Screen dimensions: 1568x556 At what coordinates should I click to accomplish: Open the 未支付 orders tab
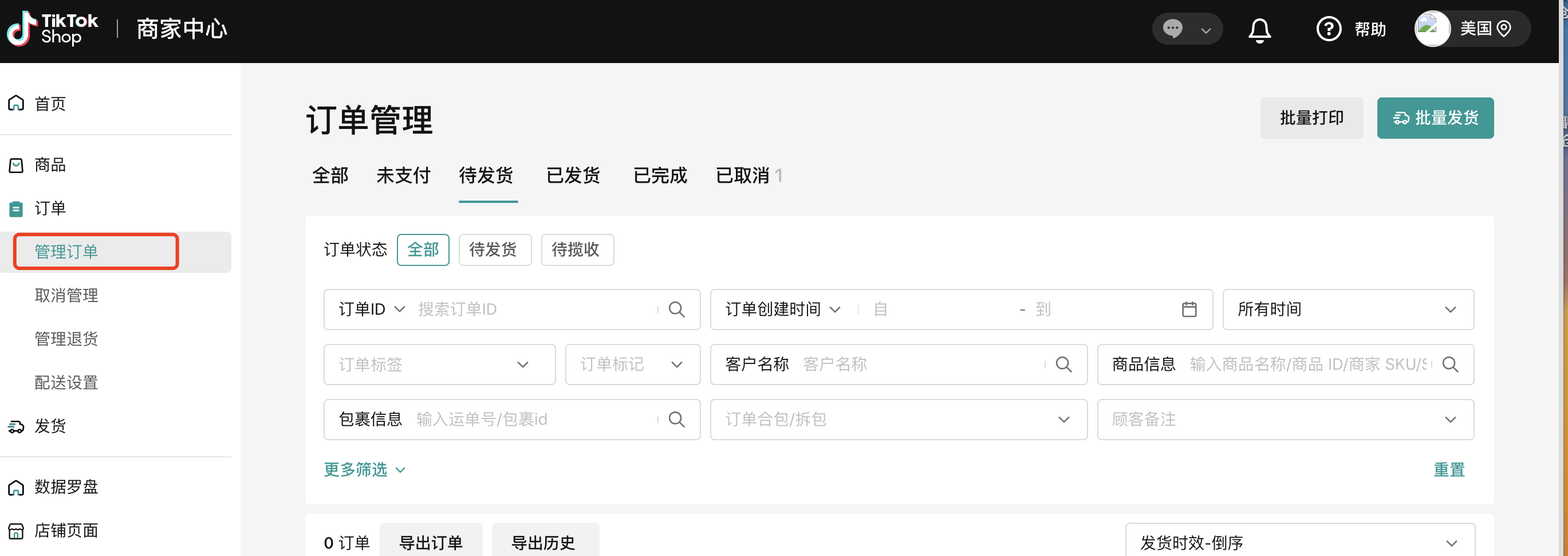pos(404,175)
